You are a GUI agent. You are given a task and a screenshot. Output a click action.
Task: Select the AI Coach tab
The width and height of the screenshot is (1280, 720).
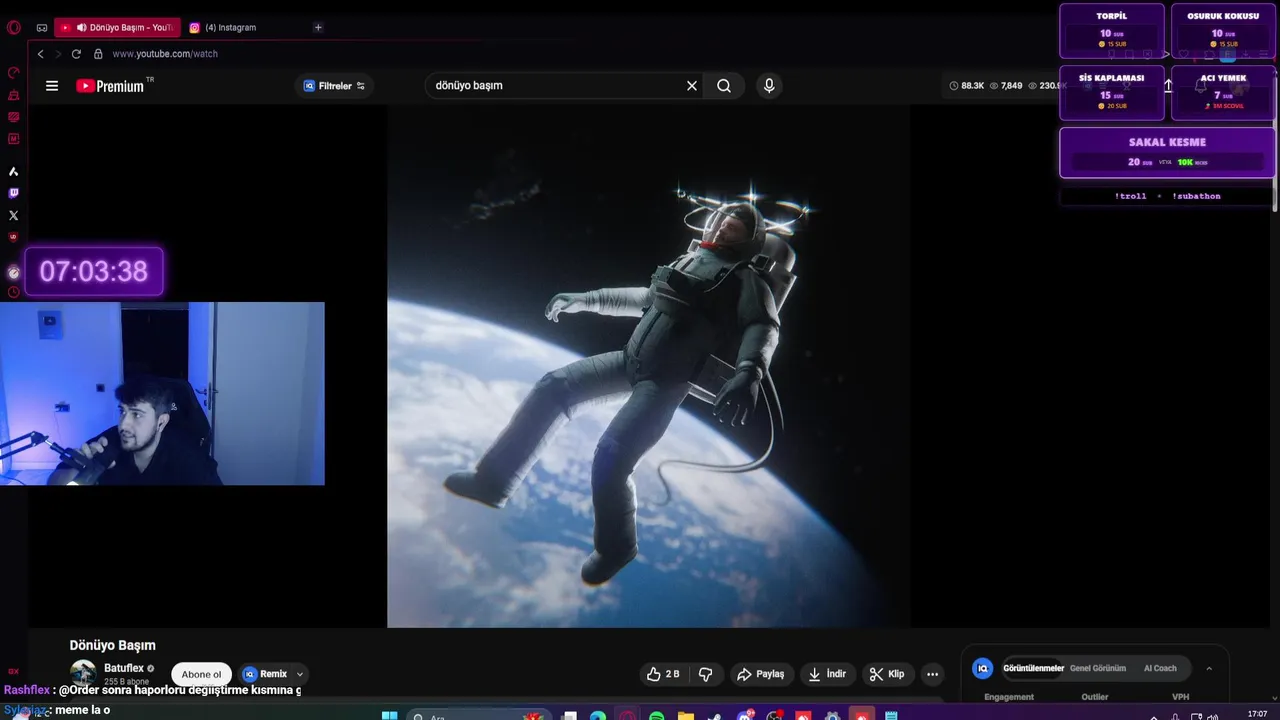click(1160, 668)
